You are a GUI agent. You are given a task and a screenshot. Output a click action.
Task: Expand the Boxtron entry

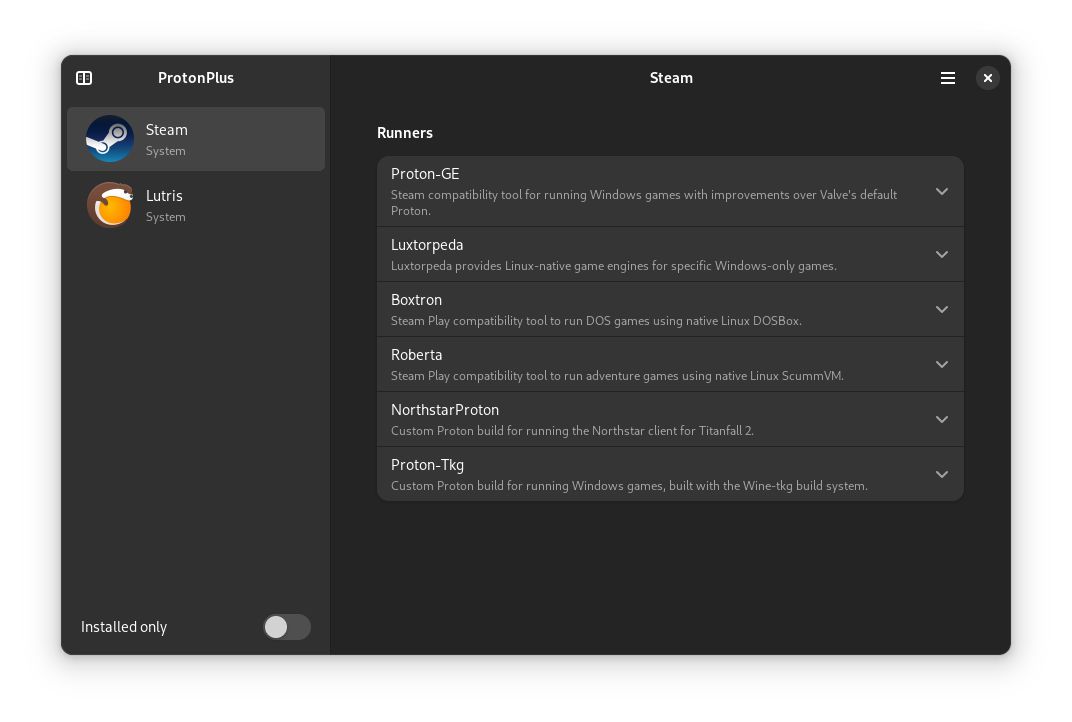pos(941,309)
